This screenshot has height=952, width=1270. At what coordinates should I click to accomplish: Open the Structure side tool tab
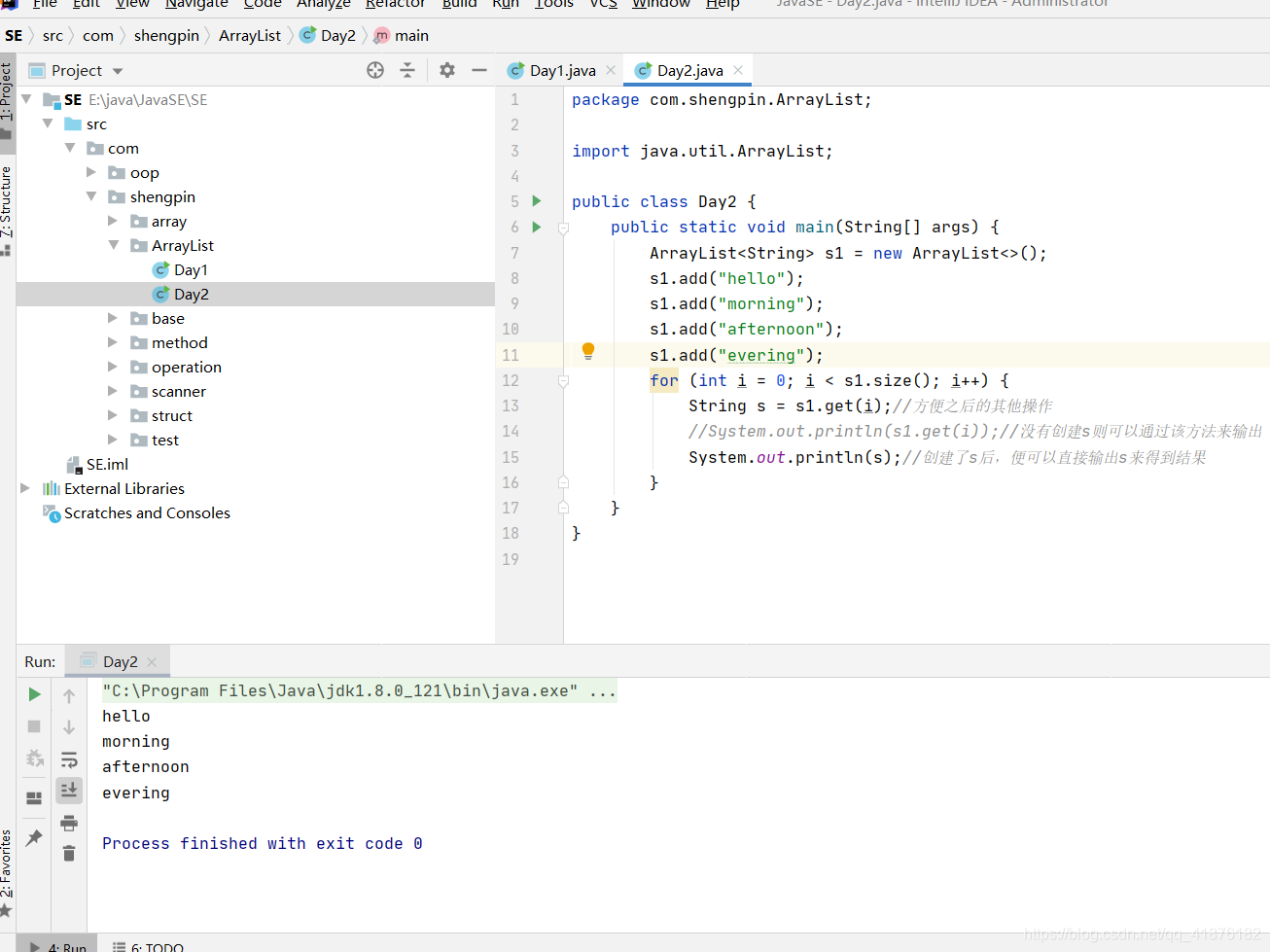[x=7, y=210]
